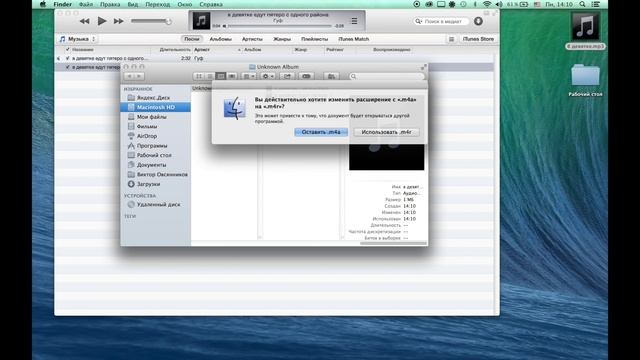Click the Finder edit tags button
Image resolution: width=640 pixels, height=360 pixels.
(306, 76)
